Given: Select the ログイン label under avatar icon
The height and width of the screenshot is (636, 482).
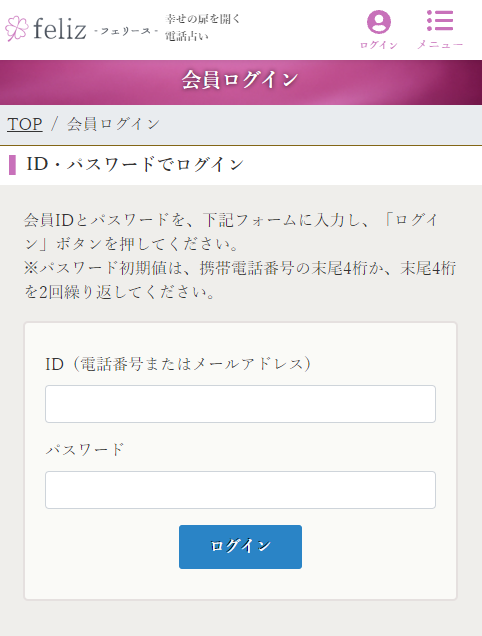Looking at the screenshot, I should point(379,45).
